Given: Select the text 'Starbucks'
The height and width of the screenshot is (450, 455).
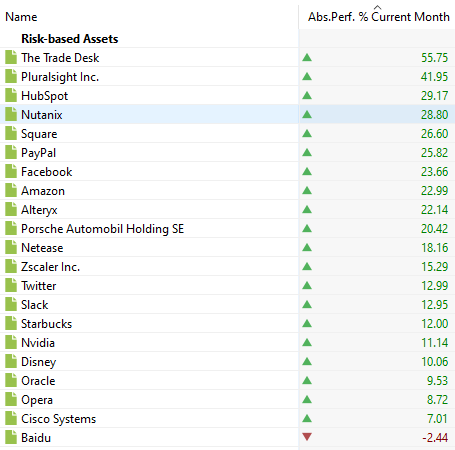Looking at the screenshot, I should pyautogui.click(x=47, y=324).
